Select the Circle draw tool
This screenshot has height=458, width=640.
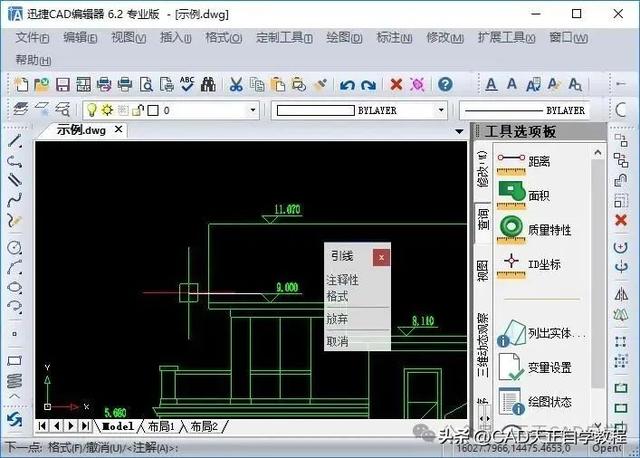coord(15,247)
